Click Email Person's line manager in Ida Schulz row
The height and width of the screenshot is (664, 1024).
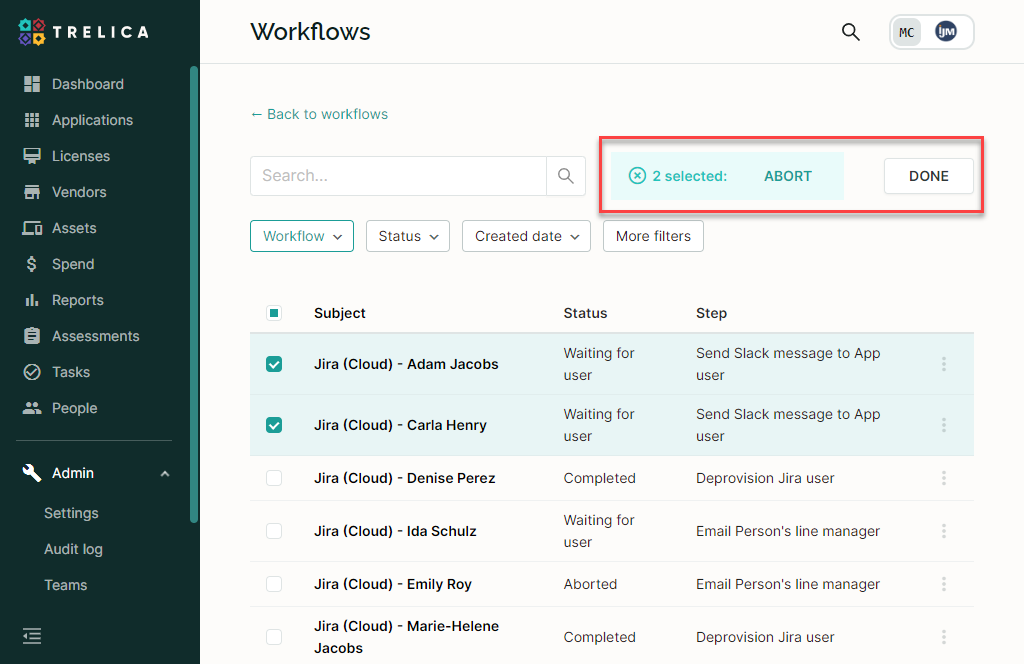pos(788,531)
